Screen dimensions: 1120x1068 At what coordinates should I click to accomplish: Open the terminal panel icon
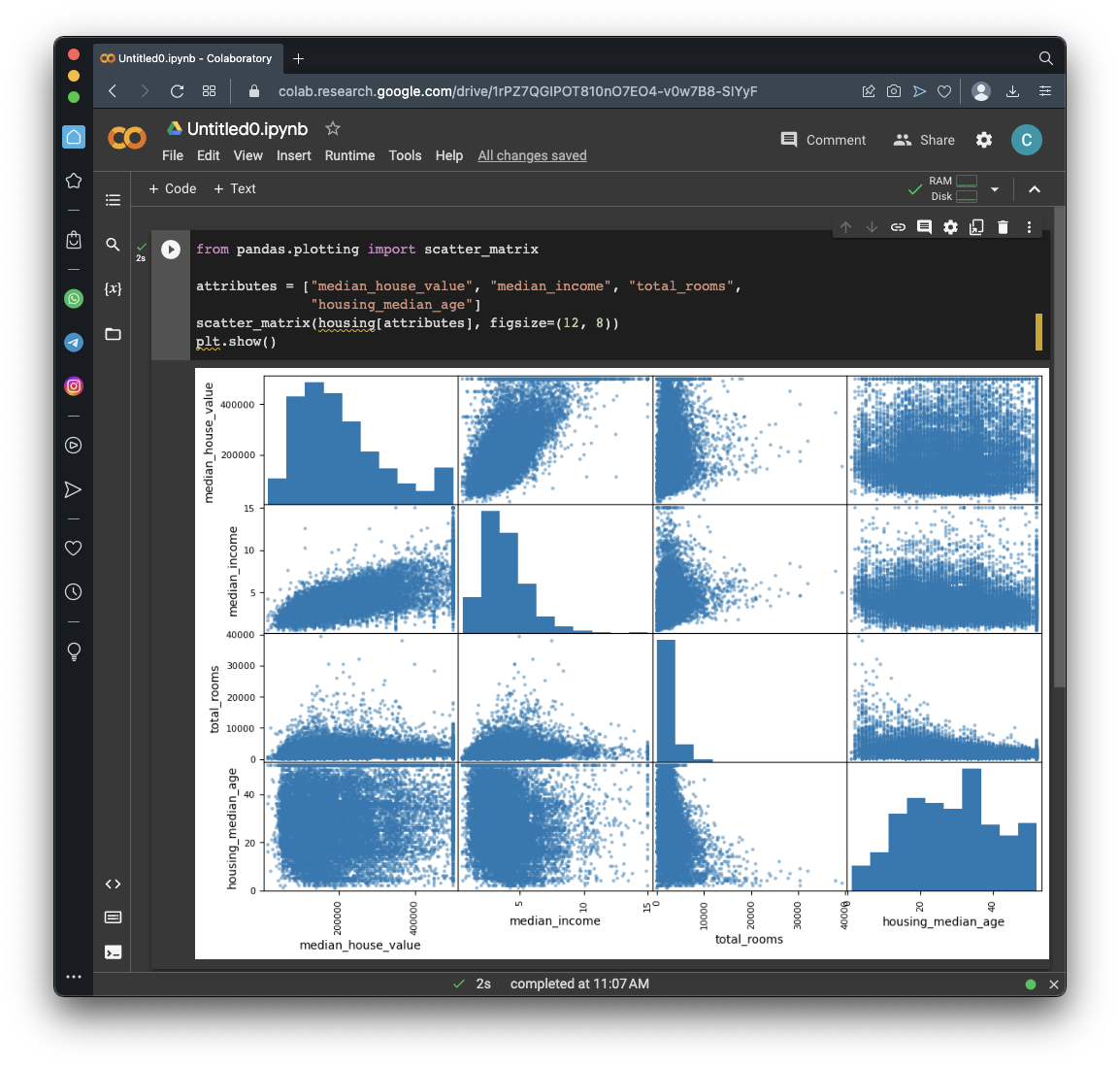coord(114,952)
